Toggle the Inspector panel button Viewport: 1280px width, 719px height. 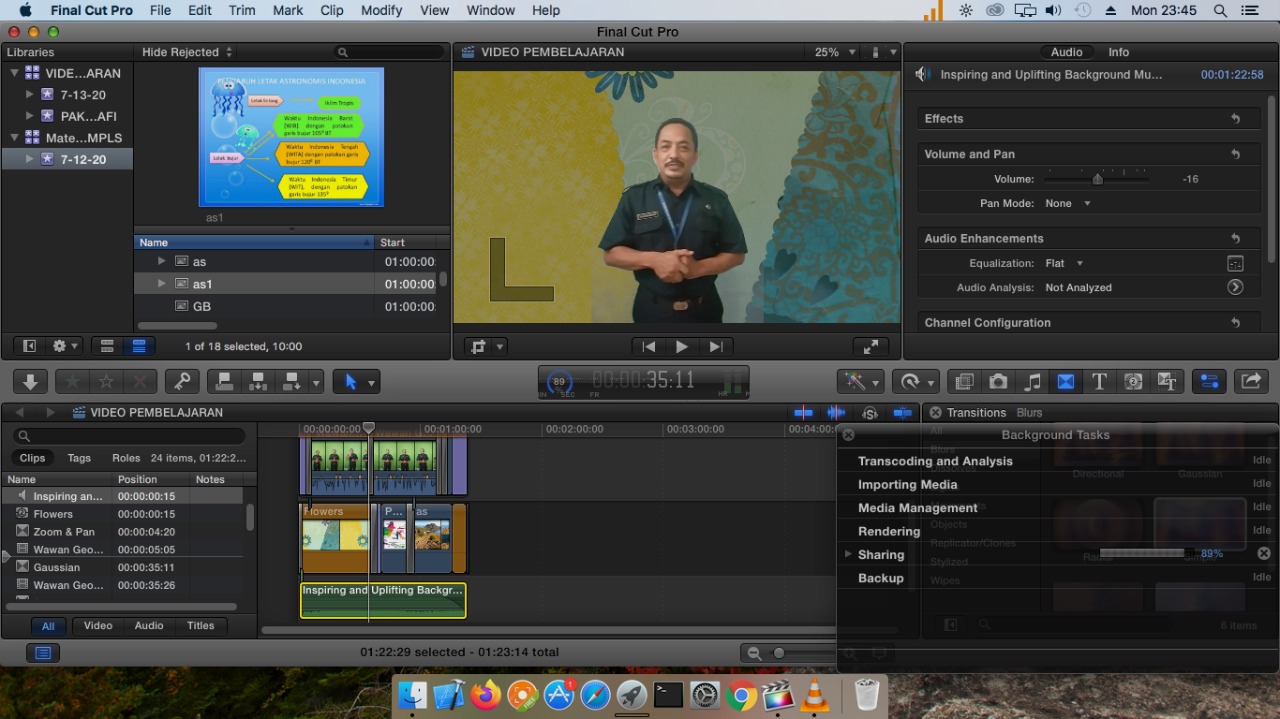1209,381
